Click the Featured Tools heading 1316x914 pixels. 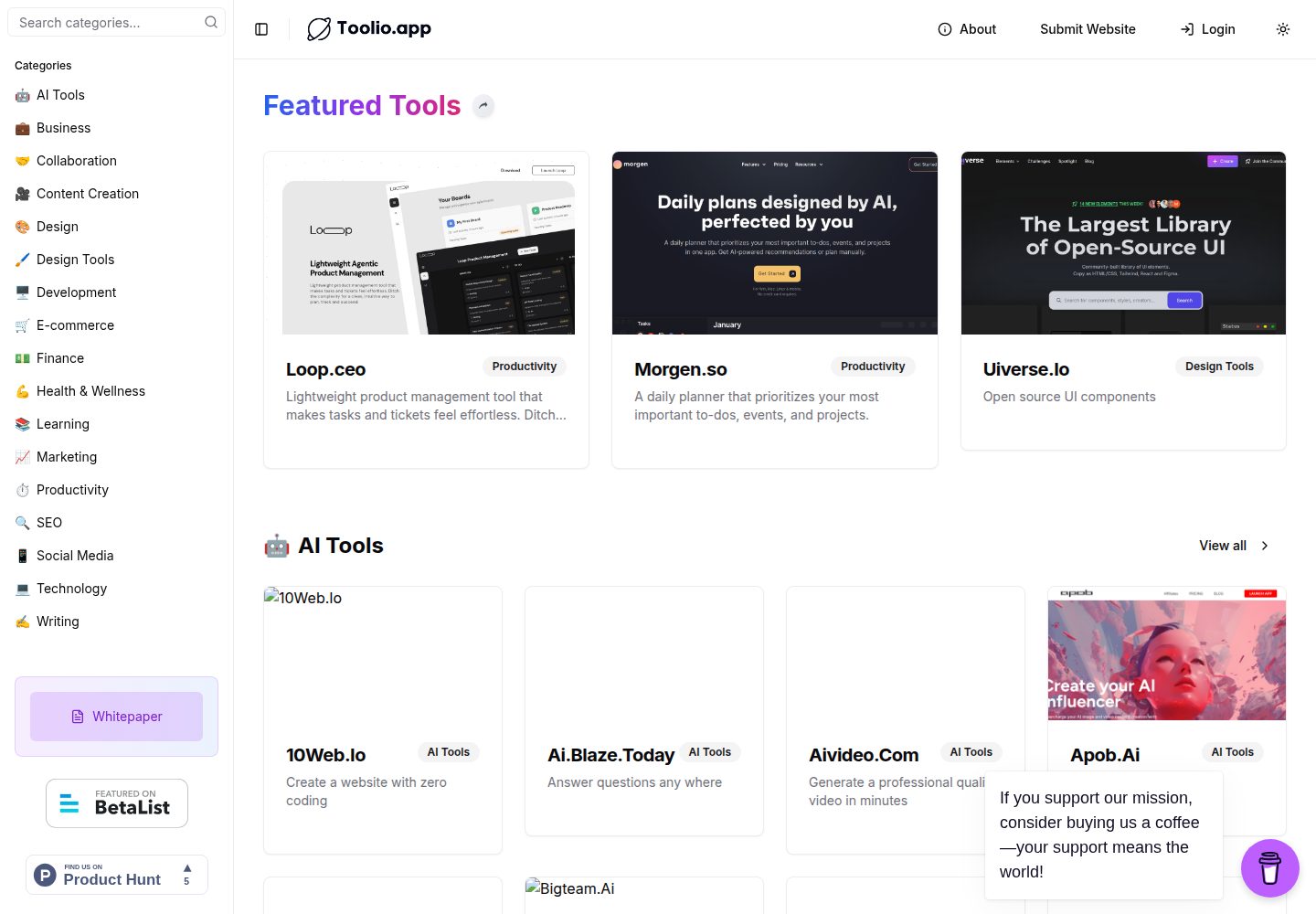click(362, 106)
